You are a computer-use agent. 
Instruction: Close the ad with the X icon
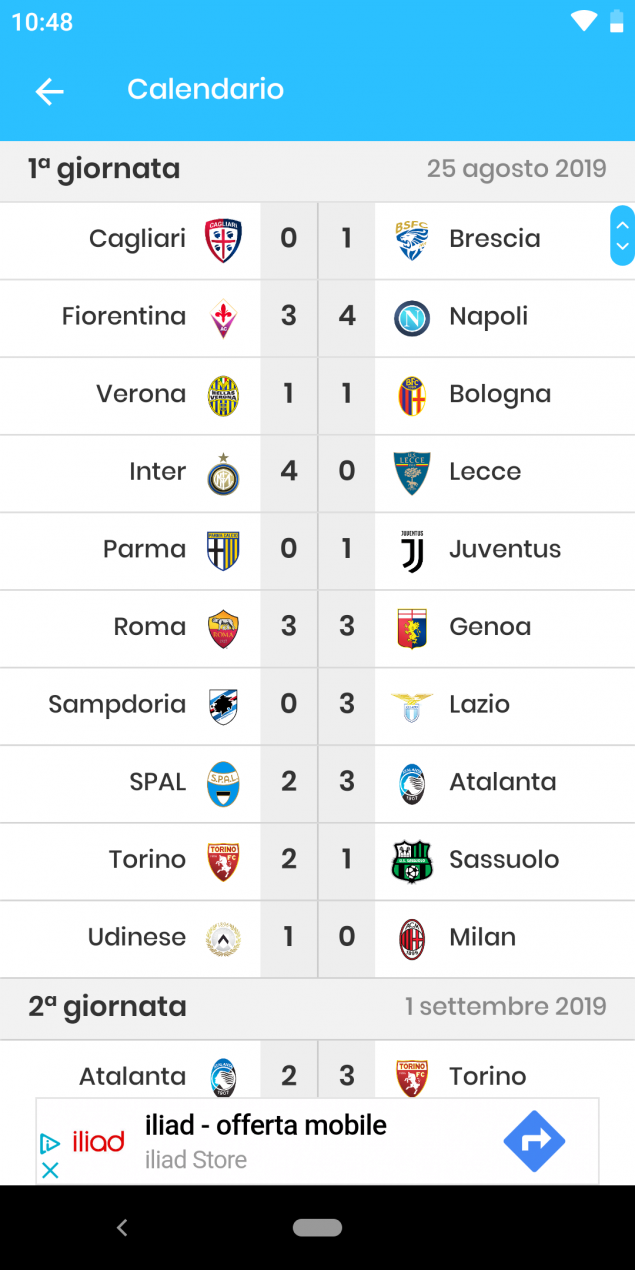tap(50, 1170)
